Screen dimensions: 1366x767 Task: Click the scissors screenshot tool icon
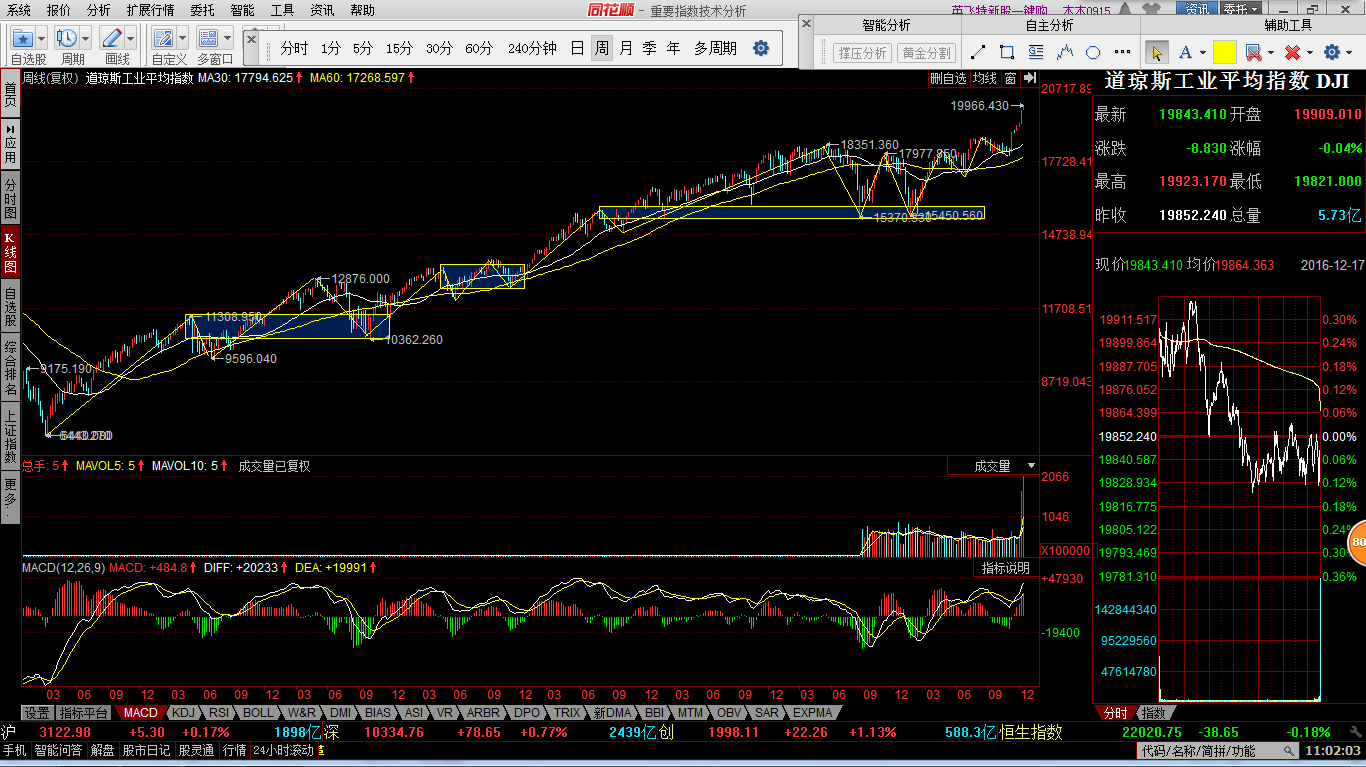[1253, 52]
